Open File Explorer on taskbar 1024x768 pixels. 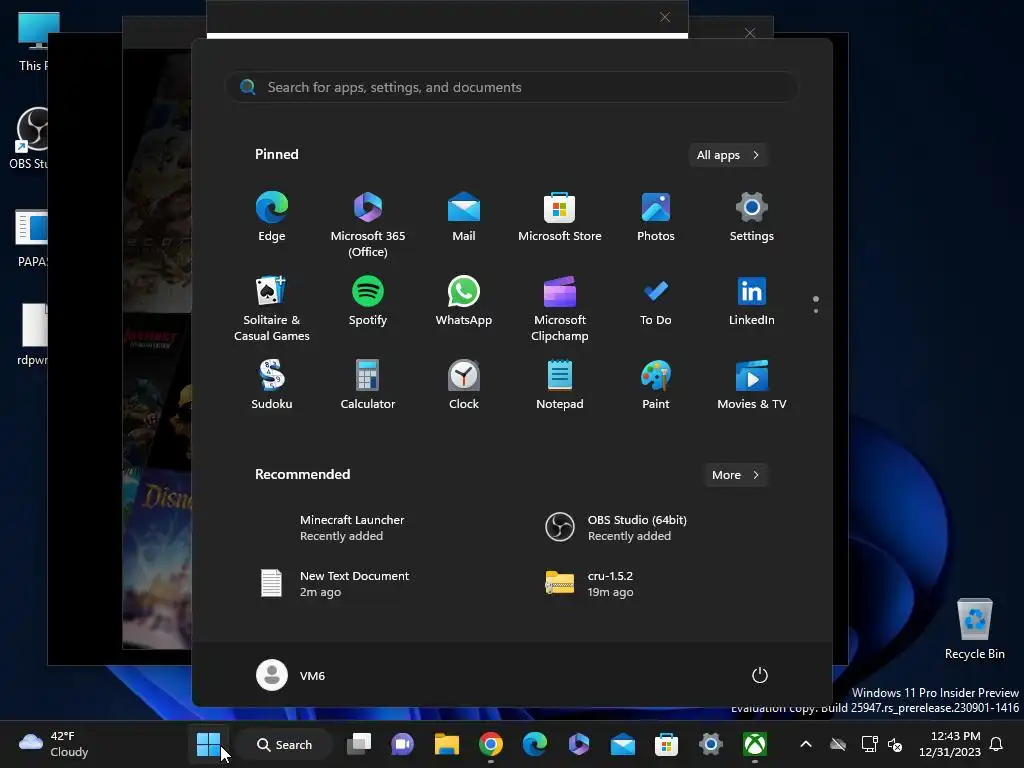[x=447, y=744]
